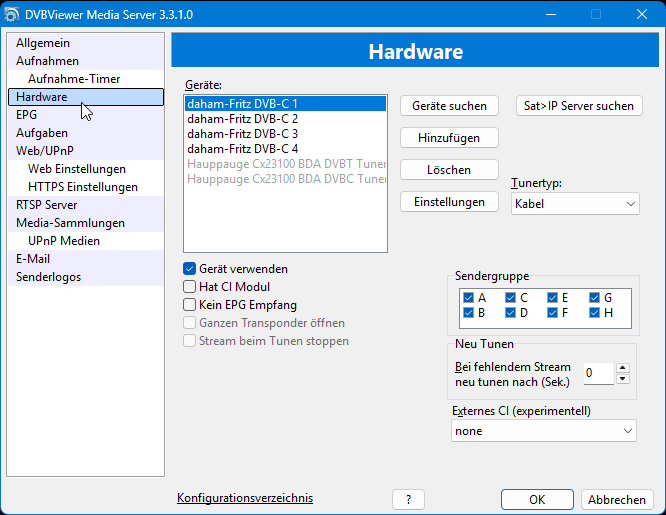Toggle Sendergruppe A checkbox

[x=468, y=298]
